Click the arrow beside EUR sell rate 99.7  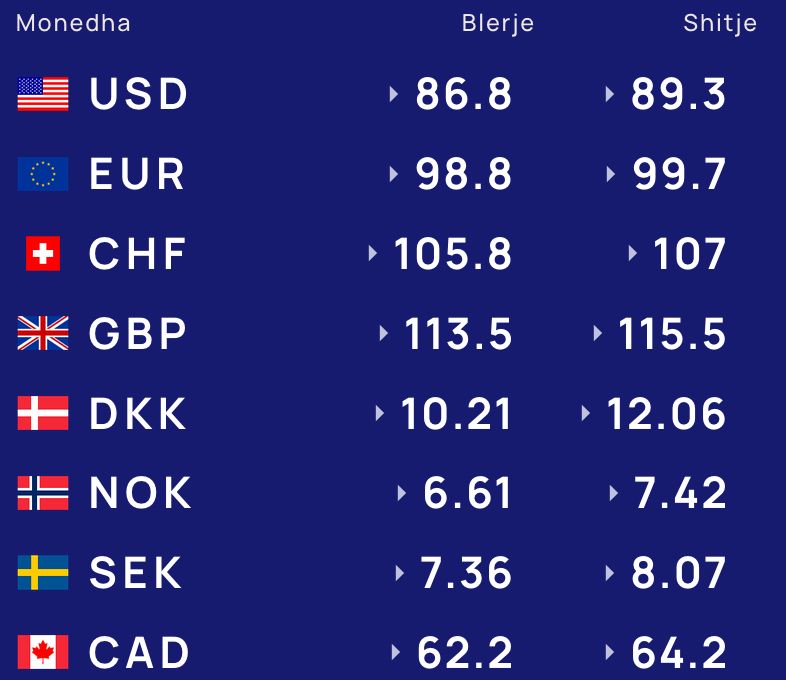(x=611, y=174)
